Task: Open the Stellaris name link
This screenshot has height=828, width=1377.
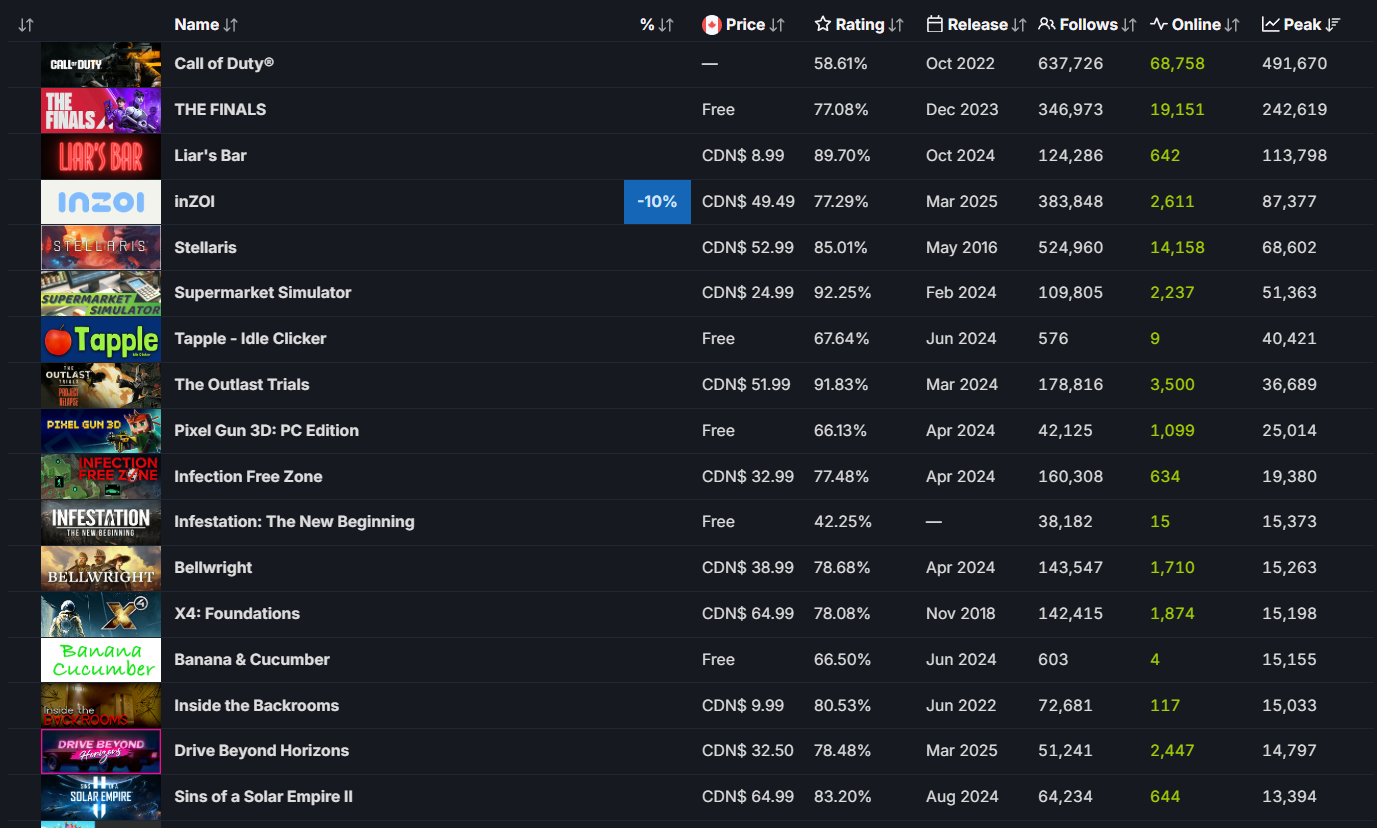Action: (x=205, y=248)
